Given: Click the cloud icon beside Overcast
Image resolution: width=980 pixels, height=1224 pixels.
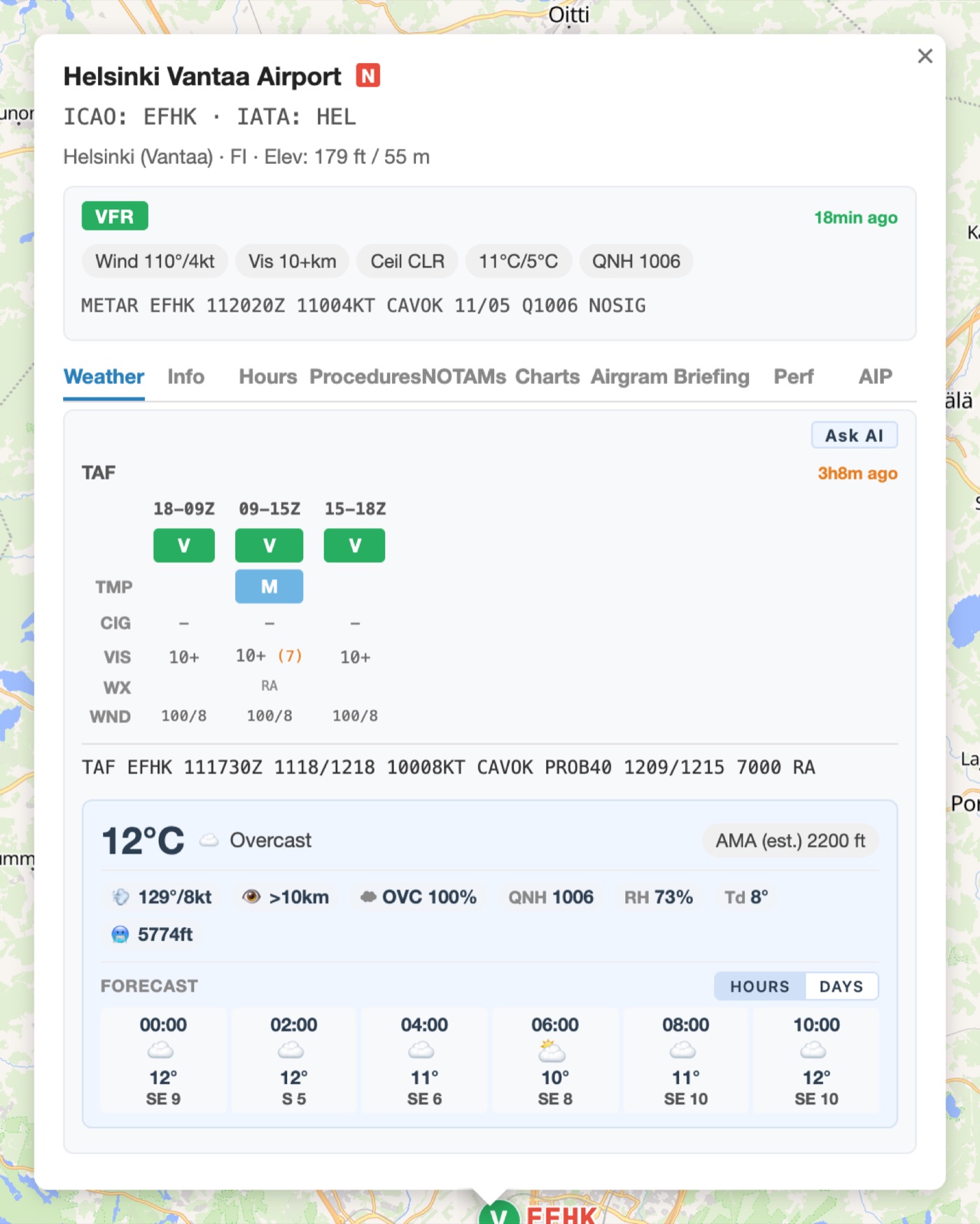Looking at the screenshot, I should pyautogui.click(x=209, y=840).
